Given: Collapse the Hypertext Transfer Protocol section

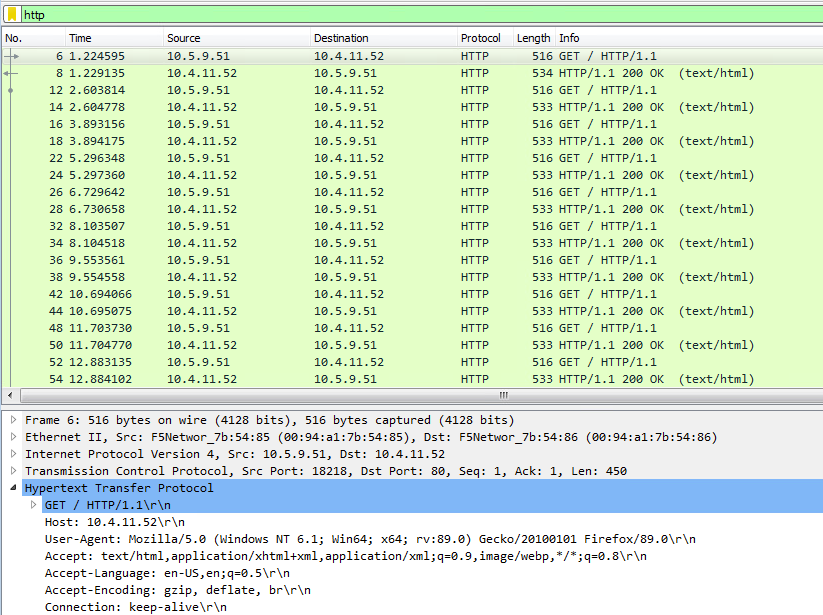Looking at the screenshot, I should click(x=14, y=487).
